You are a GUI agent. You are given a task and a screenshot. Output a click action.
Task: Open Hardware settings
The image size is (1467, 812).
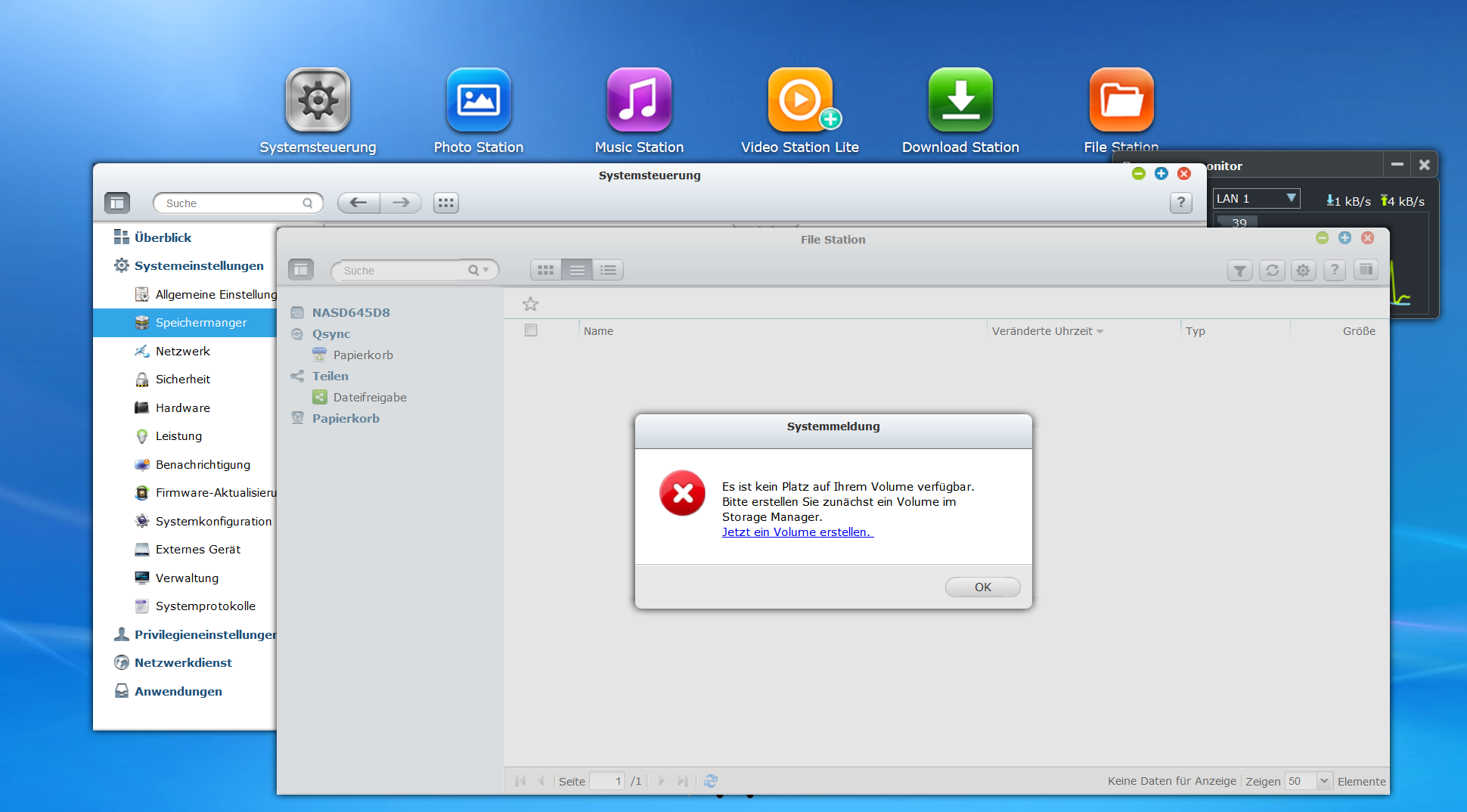tap(183, 408)
